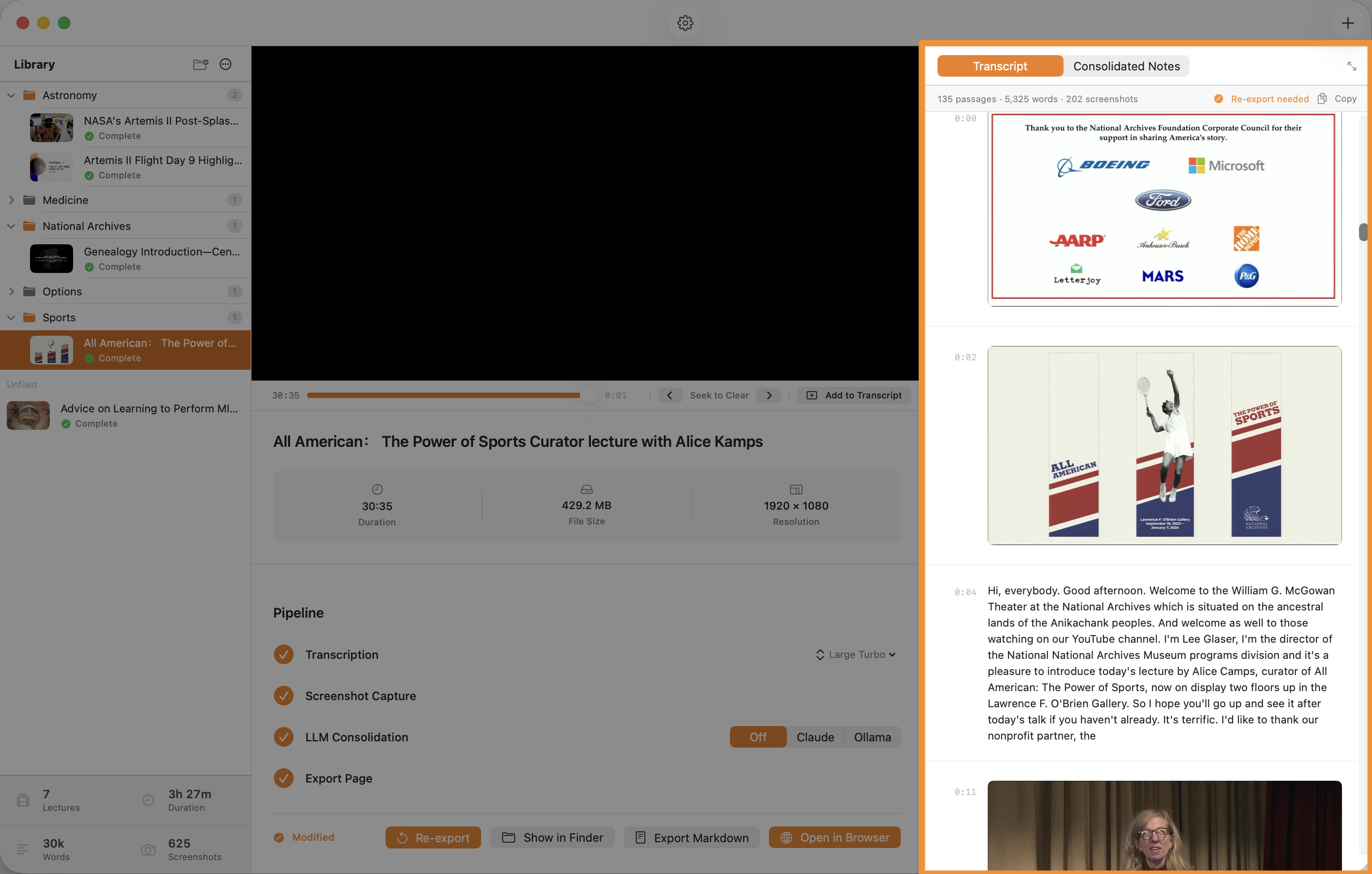The image size is (1372, 874).
Task: Set LLM Consolidation to Off
Action: pyautogui.click(x=758, y=737)
